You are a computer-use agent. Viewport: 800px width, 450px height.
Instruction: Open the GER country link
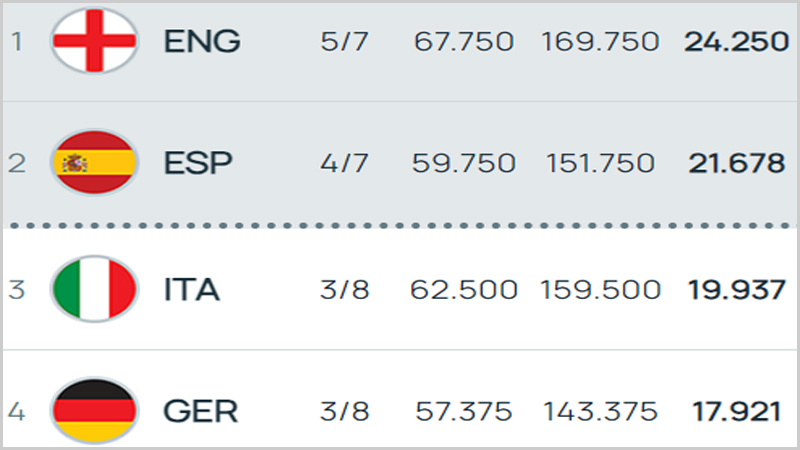201,411
